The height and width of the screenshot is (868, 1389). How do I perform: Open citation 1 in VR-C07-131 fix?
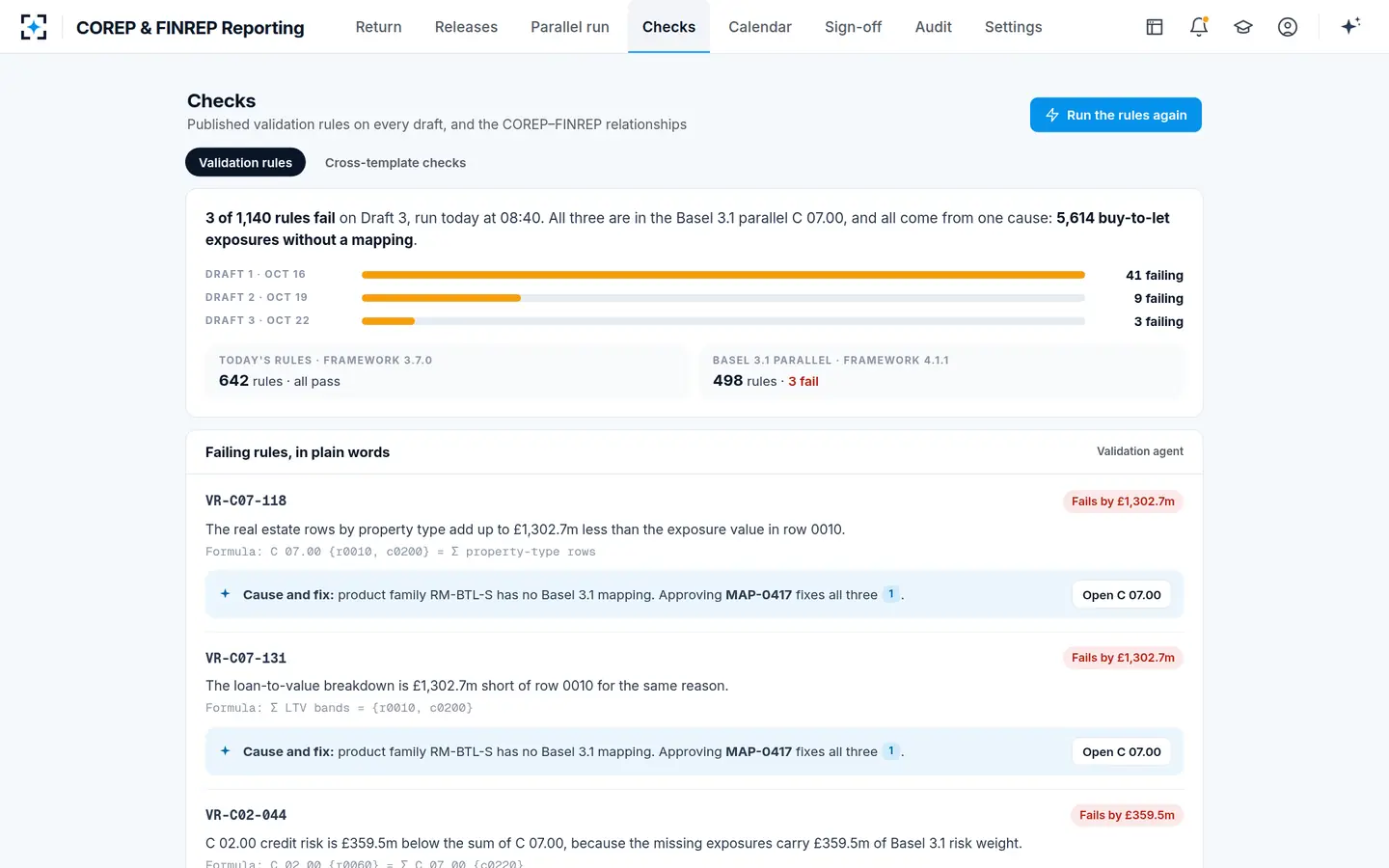coord(891,751)
